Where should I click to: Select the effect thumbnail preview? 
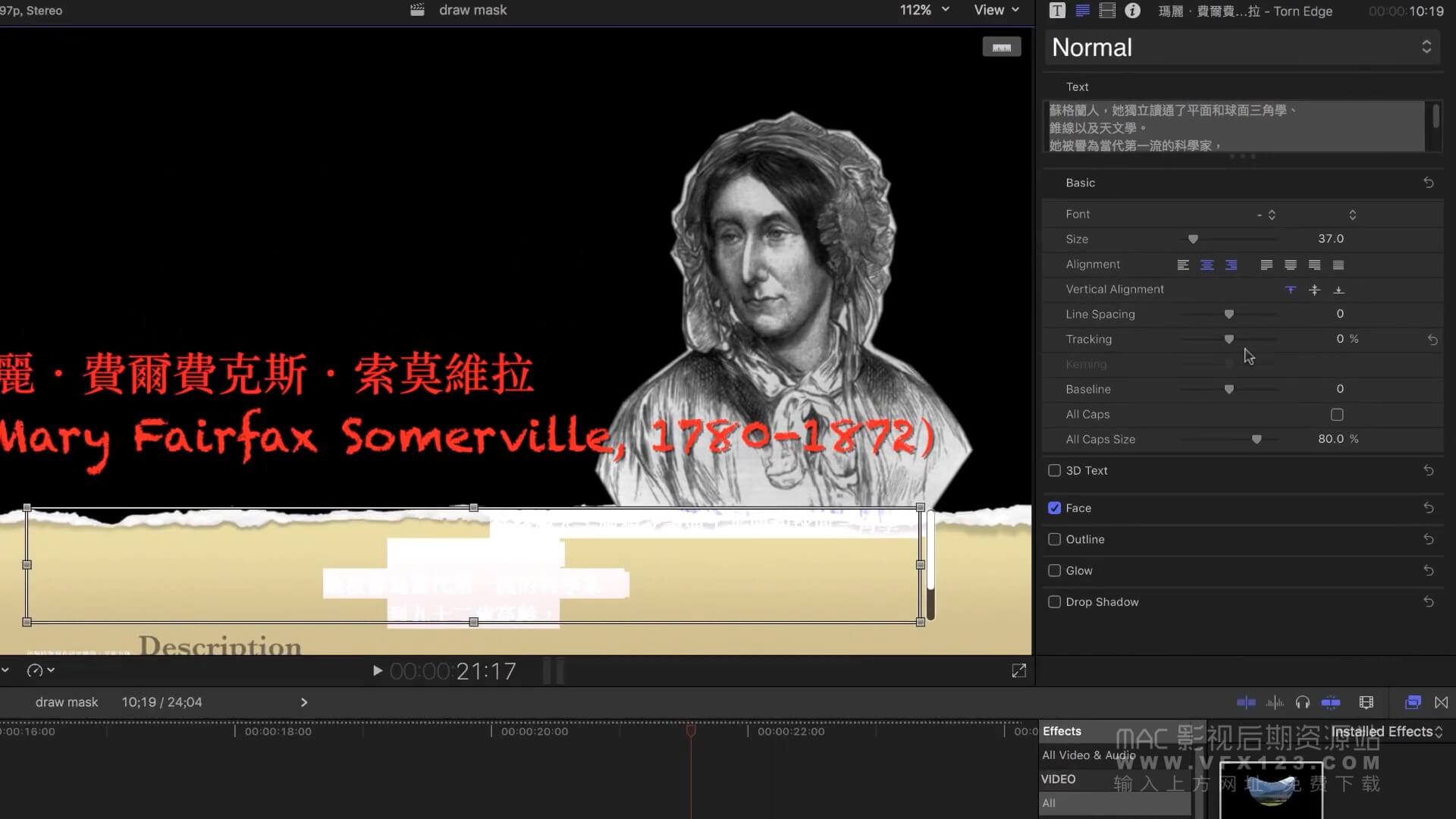click(1271, 791)
